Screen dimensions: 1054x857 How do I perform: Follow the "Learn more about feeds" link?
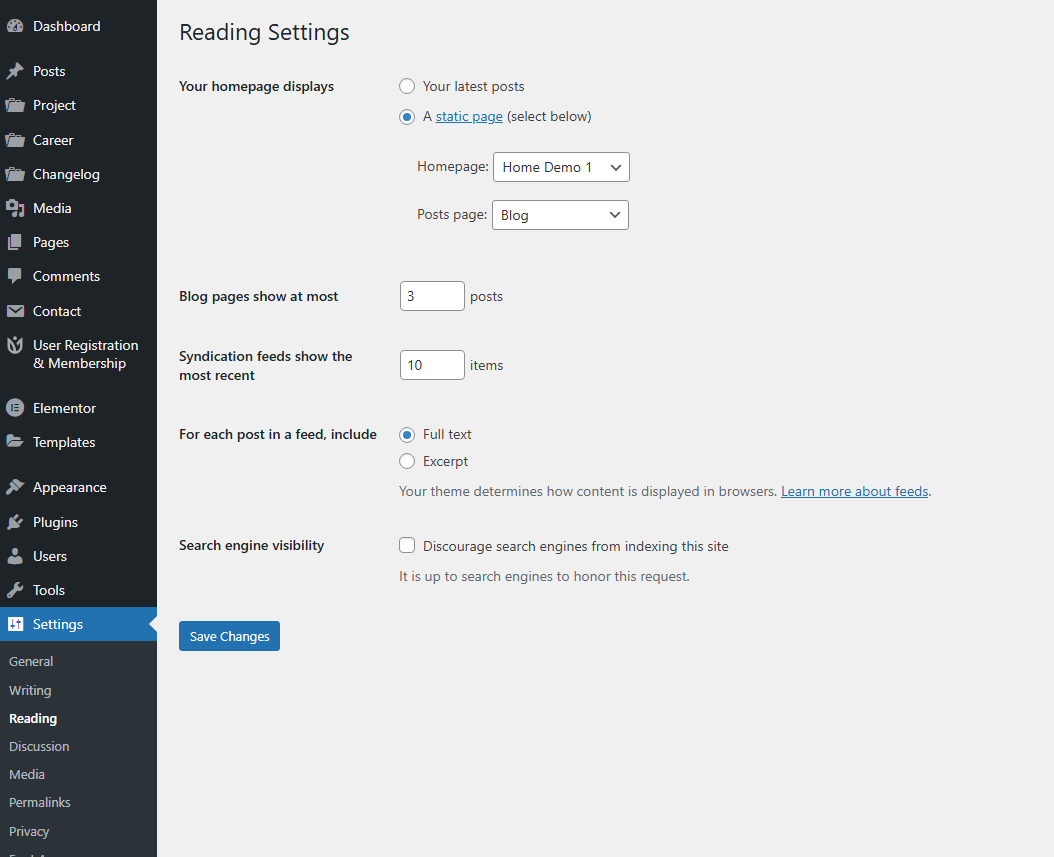(x=854, y=491)
